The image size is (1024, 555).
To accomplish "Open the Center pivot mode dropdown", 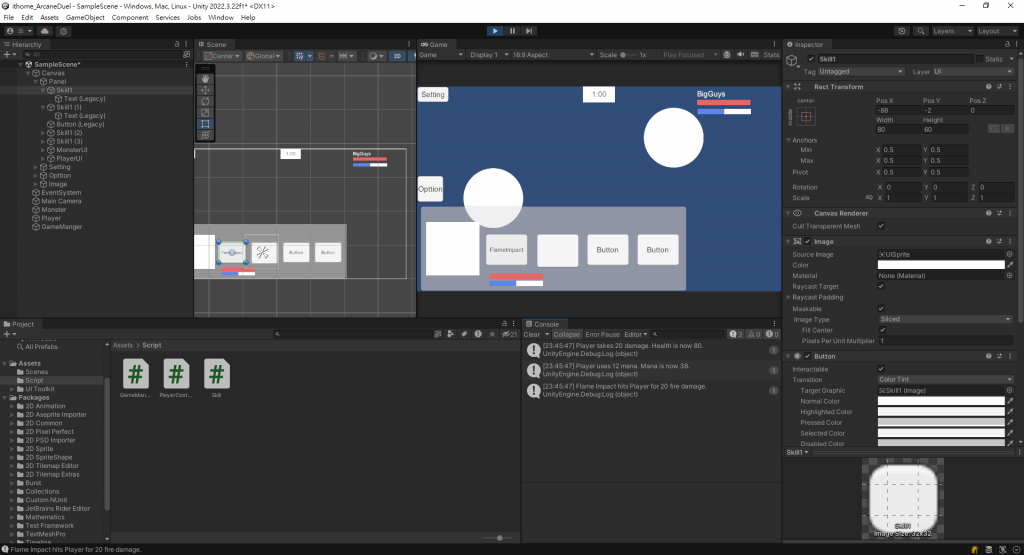I will [x=222, y=56].
